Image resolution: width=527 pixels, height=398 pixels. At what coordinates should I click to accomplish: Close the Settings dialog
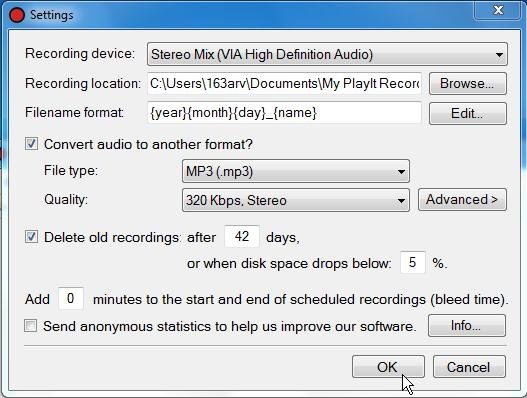(x=498, y=10)
